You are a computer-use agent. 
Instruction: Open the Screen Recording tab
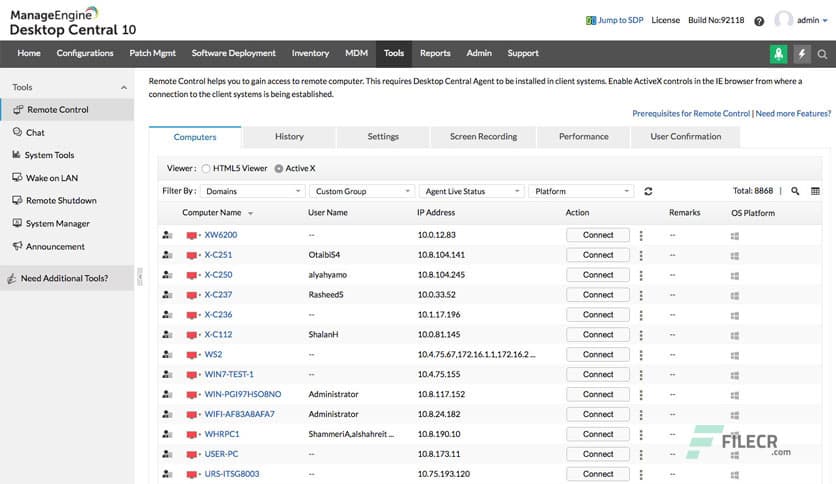[483, 136]
